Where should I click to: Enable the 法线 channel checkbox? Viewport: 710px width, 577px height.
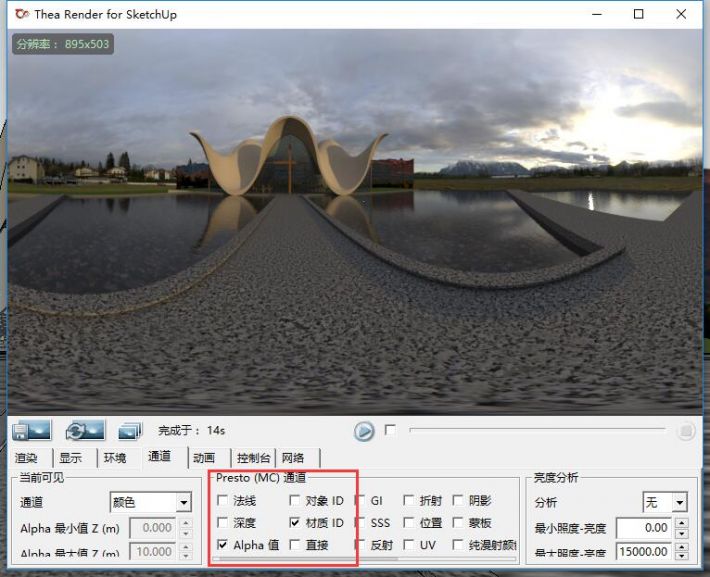(x=222, y=500)
